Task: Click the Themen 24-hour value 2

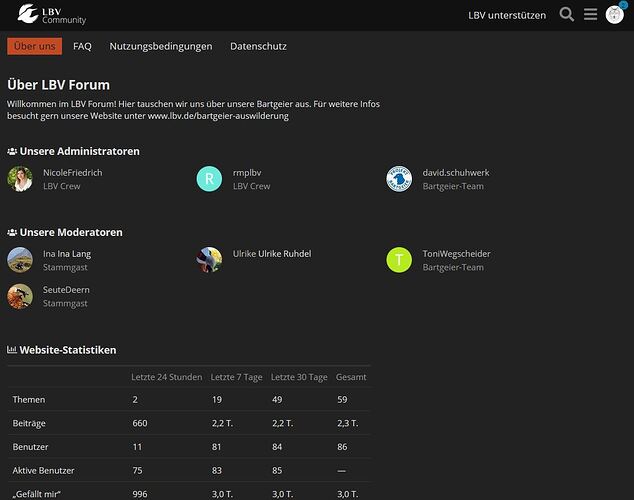Action: 135,399
